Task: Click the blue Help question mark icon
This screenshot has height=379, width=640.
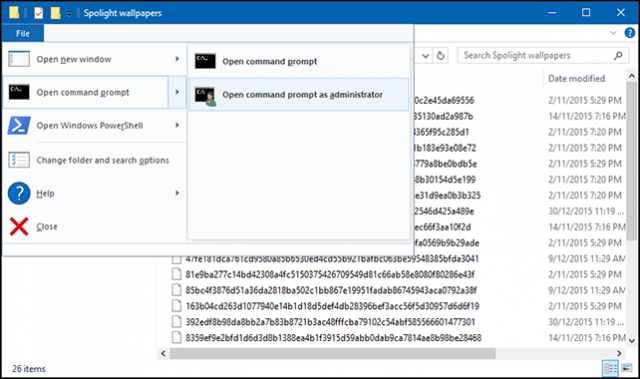Action: point(19,193)
